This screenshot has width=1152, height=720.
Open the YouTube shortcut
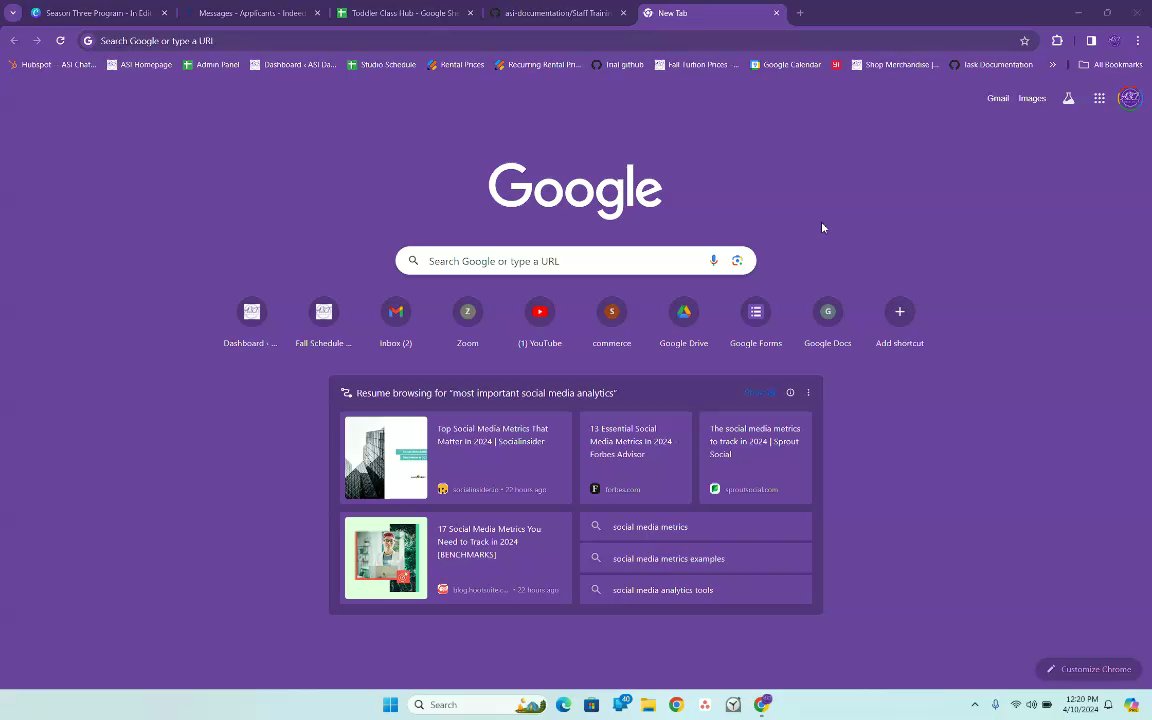540,323
